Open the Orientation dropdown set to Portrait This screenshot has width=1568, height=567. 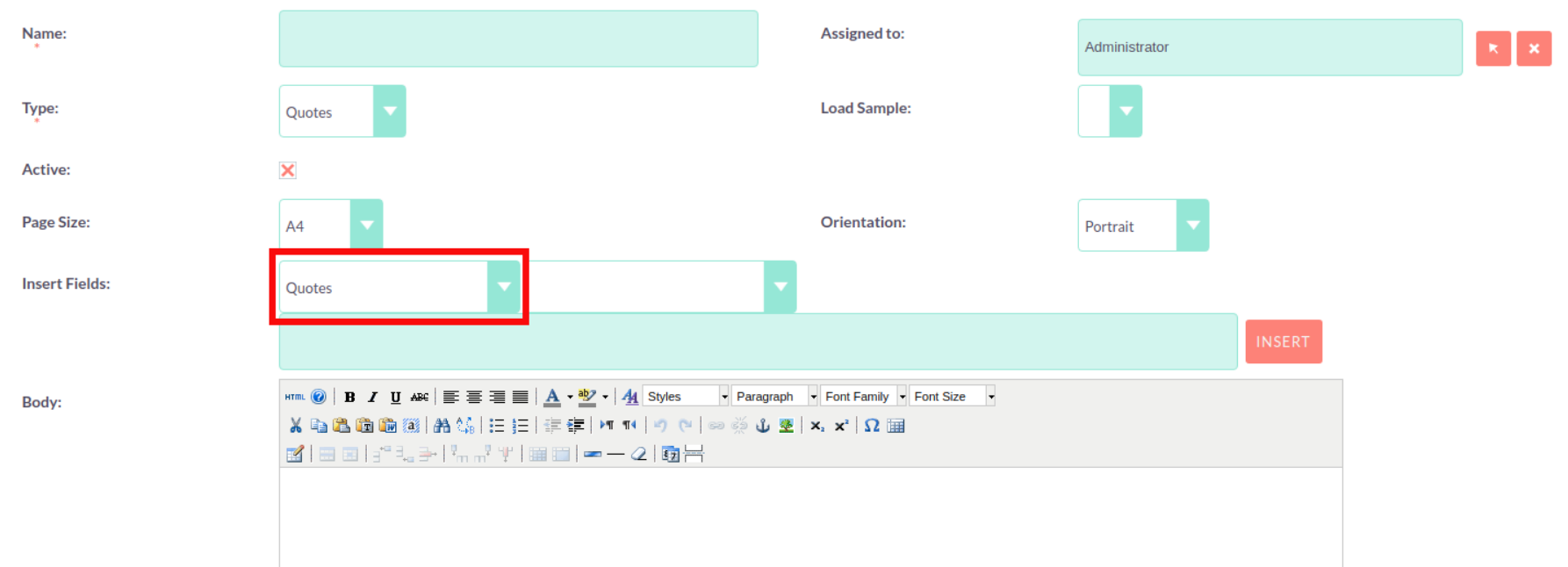coord(1143,226)
